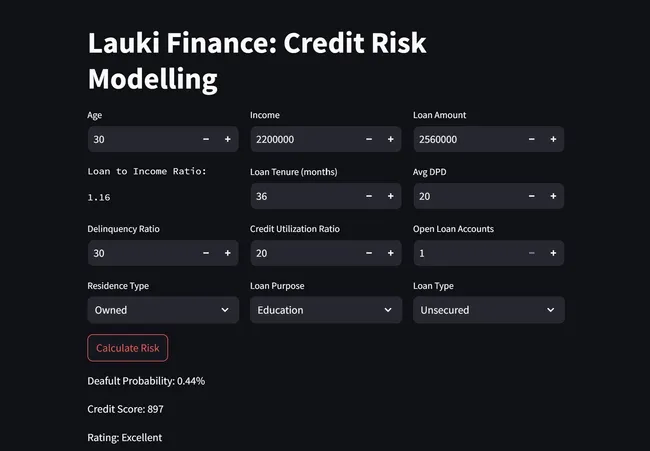650x451 pixels.
Task: Decrease Age with the minus button
Action: (x=206, y=139)
